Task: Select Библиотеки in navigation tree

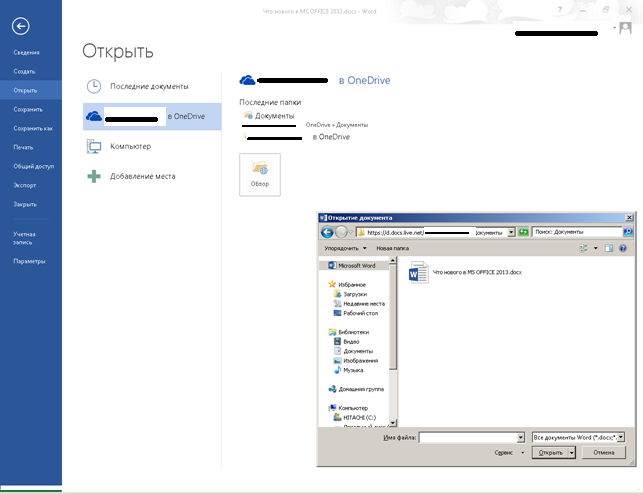Action: (x=349, y=332)
